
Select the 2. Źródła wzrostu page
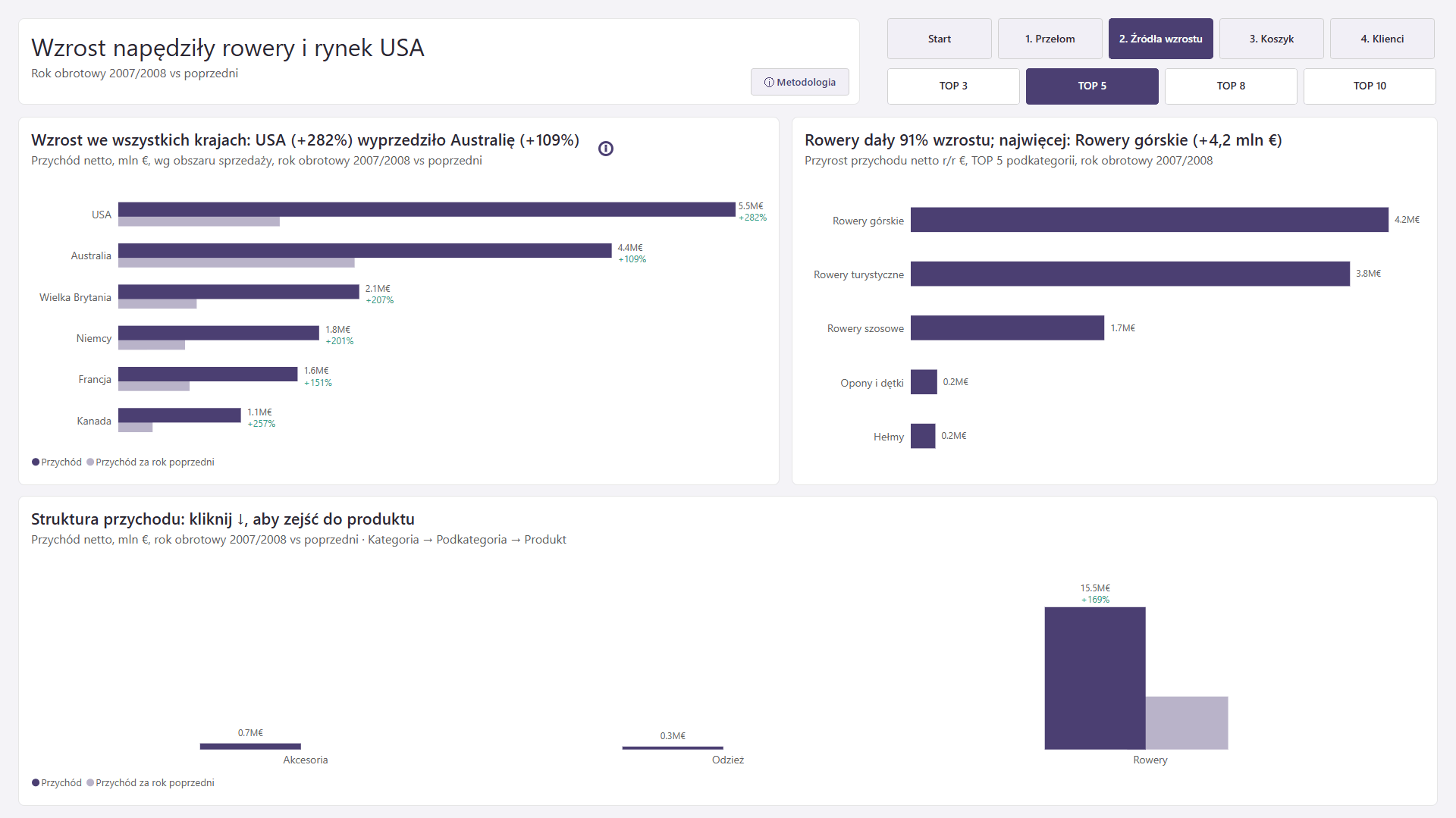click(x=1160, y=39)
